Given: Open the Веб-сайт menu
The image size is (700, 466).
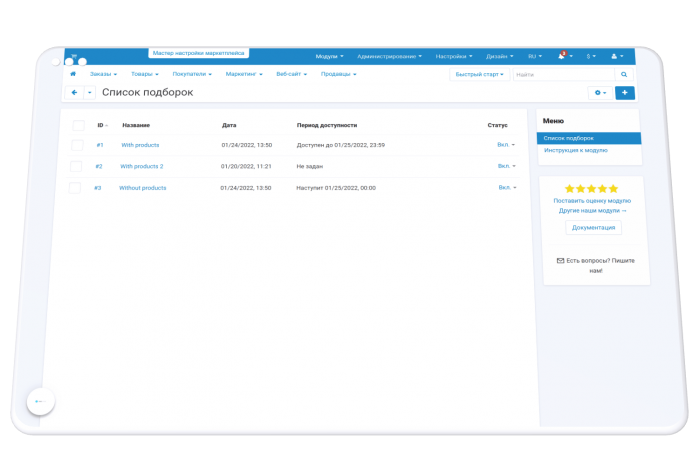Looking at the screenshot, I should pyautogui.click(x=292, y=74).
